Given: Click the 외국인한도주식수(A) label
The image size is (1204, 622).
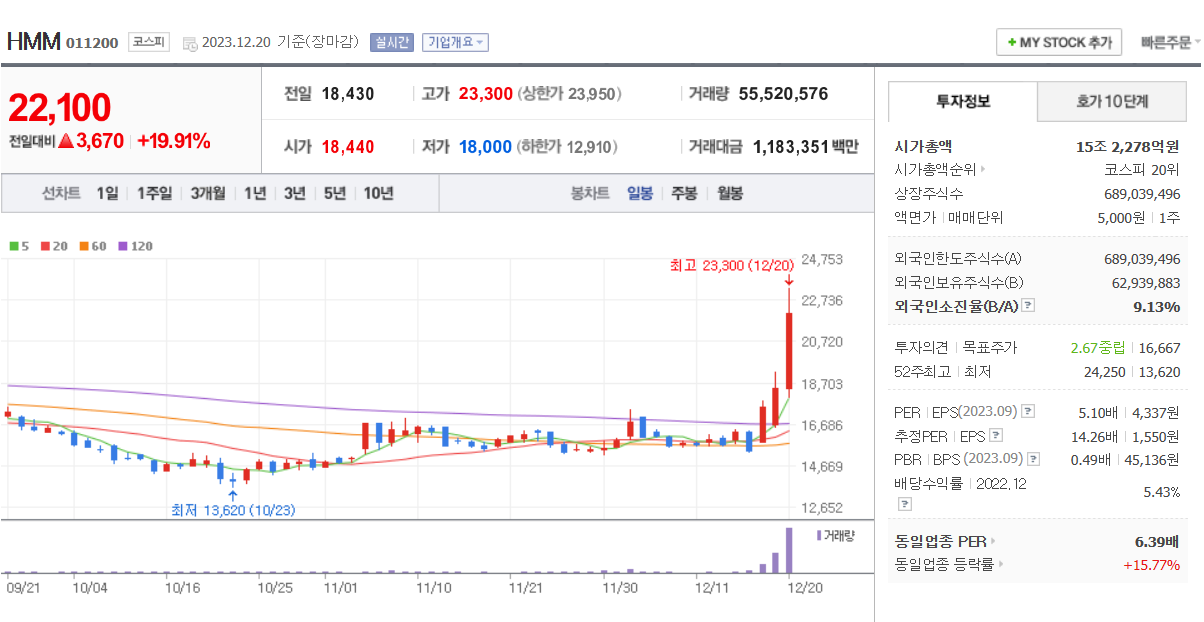Looking at the screenshot, I should (958, 259).
